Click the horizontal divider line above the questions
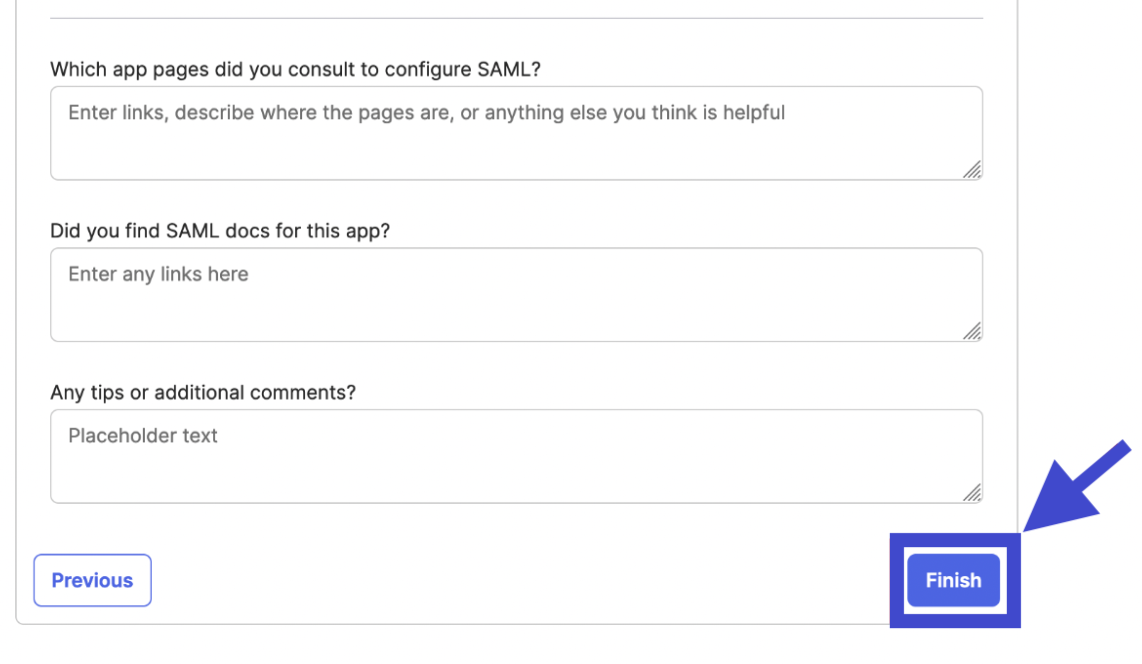Screen dimensions: 1142x664 point(515,18)
